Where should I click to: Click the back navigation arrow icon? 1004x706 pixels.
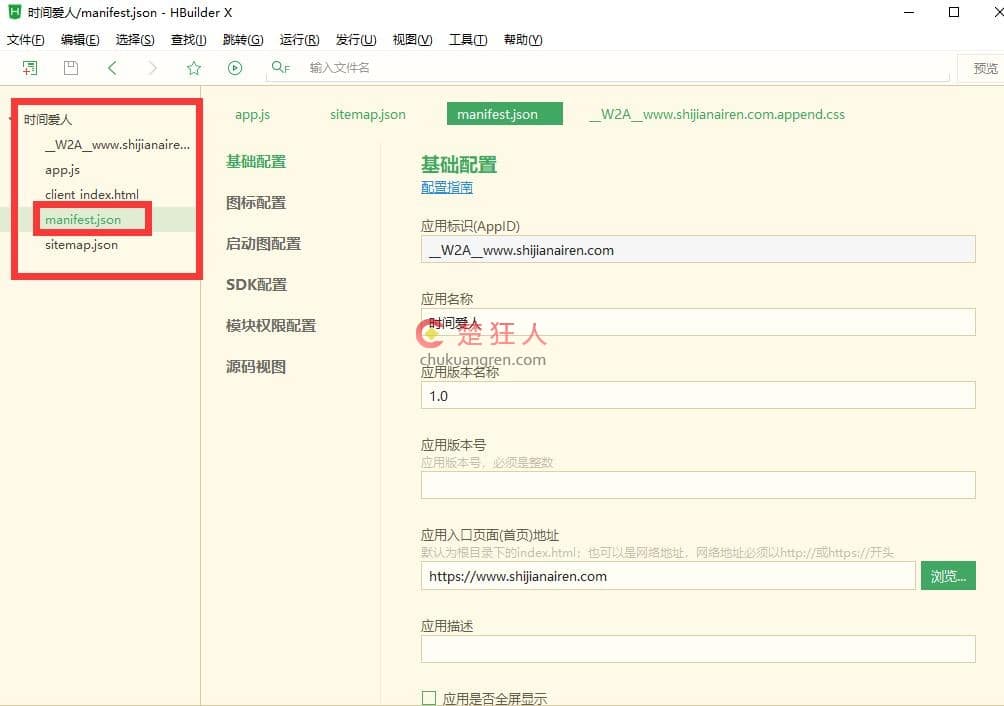[112, 68]
